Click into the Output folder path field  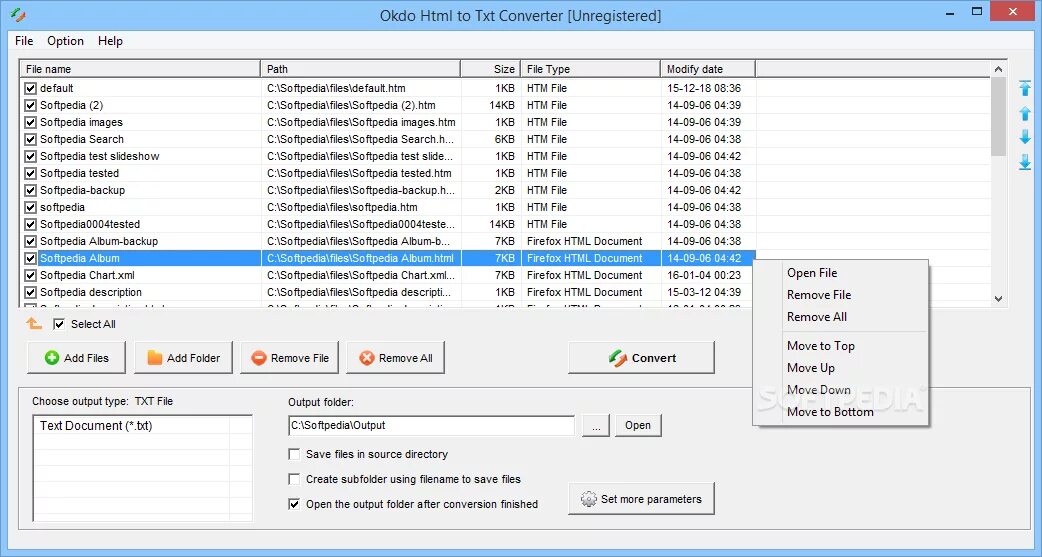click(431, 425)
